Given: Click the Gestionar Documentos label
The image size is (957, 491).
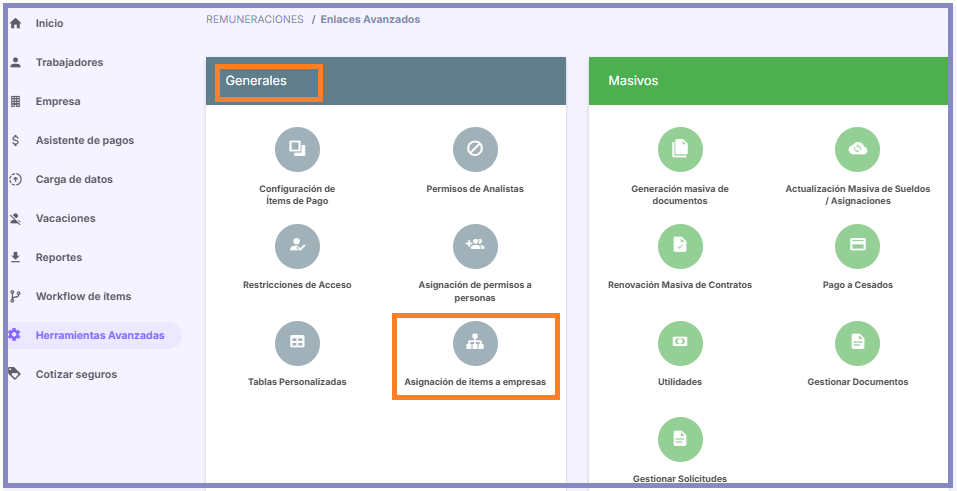Looking at the screenshot, I should coord(858,382).
